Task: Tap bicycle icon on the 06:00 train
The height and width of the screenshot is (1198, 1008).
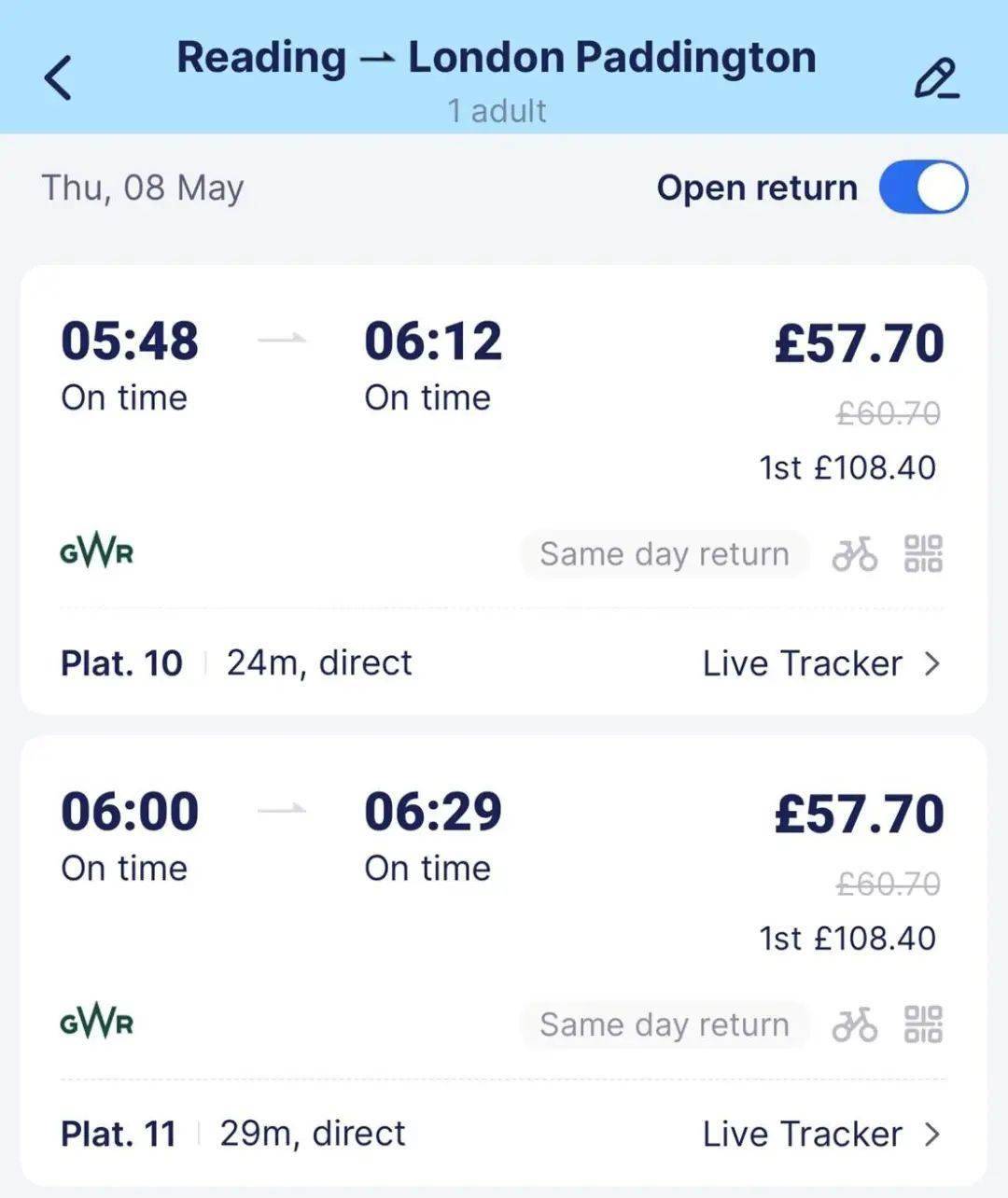Action: click(855, 1024)
